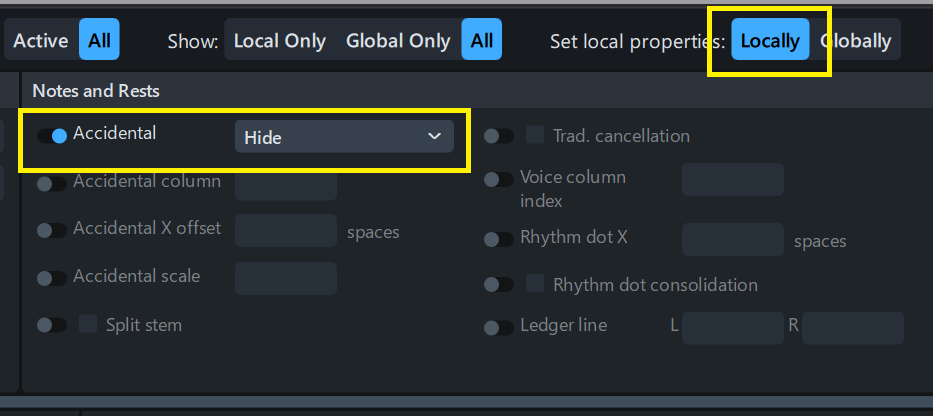Select the Locally button
This screenshot has height=416, width=933.
pyautogui.click(x=770, y=41)
